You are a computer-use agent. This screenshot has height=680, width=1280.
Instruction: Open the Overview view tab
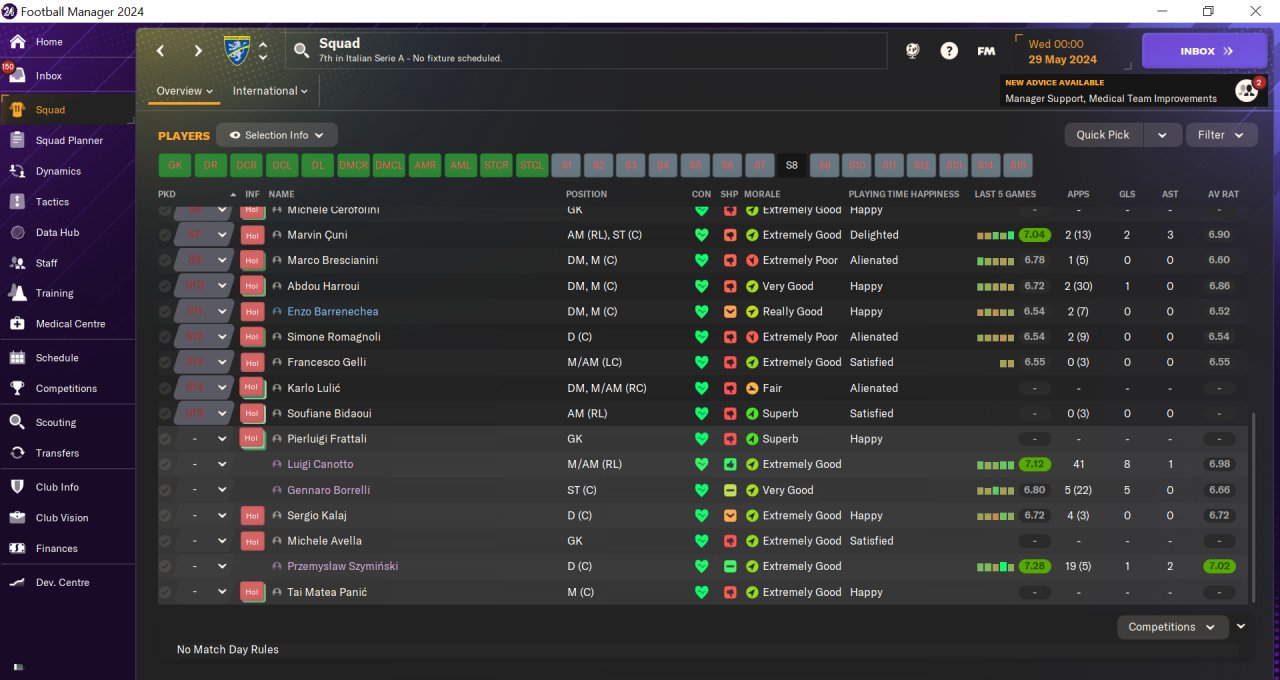tap(185, 91)
